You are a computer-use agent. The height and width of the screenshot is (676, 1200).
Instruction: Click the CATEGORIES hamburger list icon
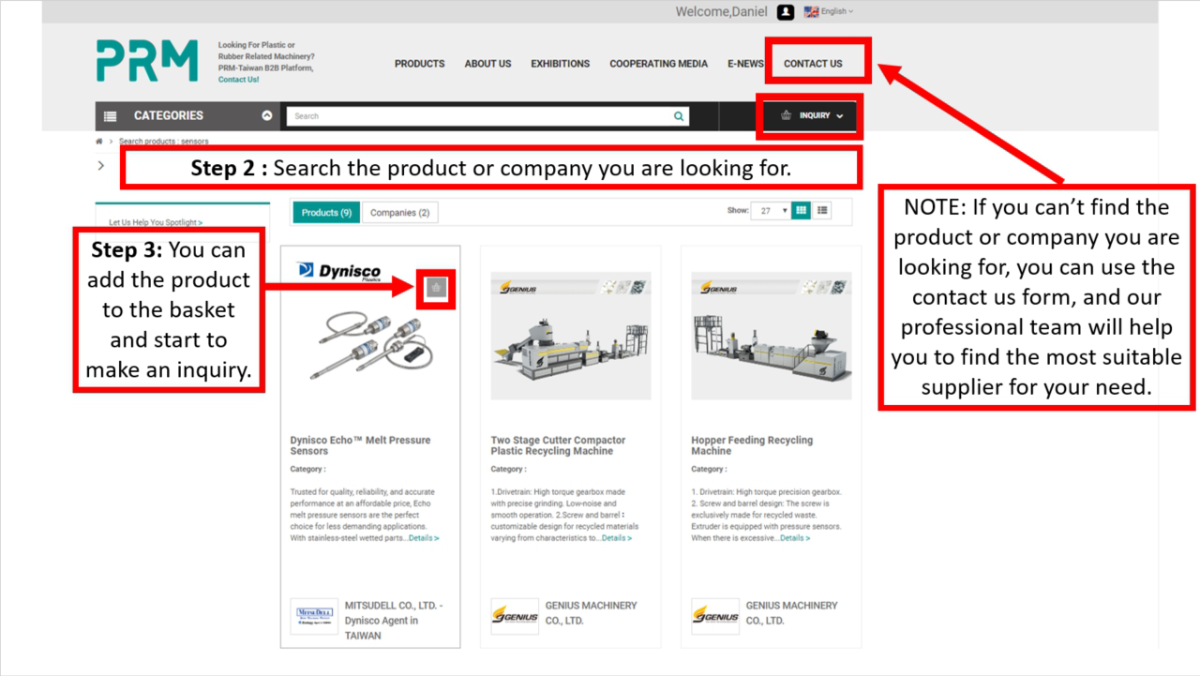pos(111,116)
